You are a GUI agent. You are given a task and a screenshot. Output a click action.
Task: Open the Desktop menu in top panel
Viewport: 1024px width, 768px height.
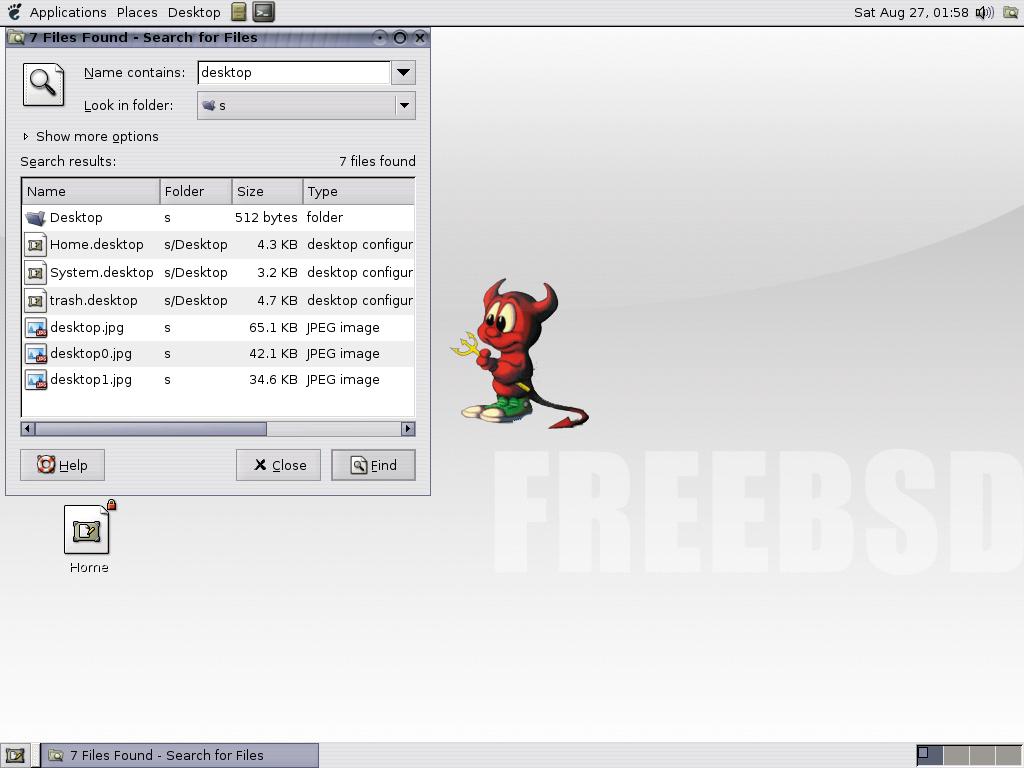(194, 12)
